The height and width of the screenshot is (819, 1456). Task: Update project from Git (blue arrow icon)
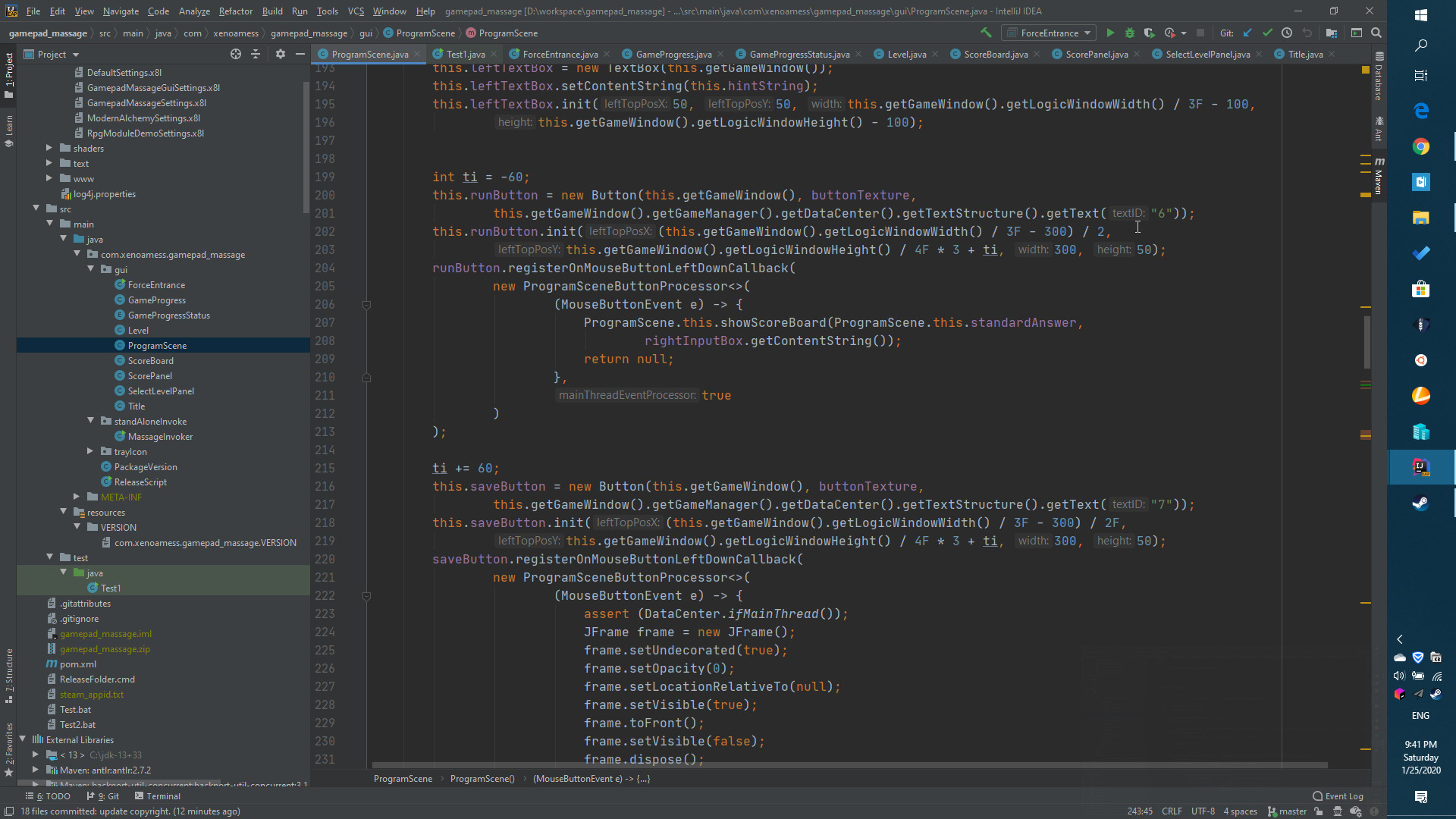point(1247,33)
